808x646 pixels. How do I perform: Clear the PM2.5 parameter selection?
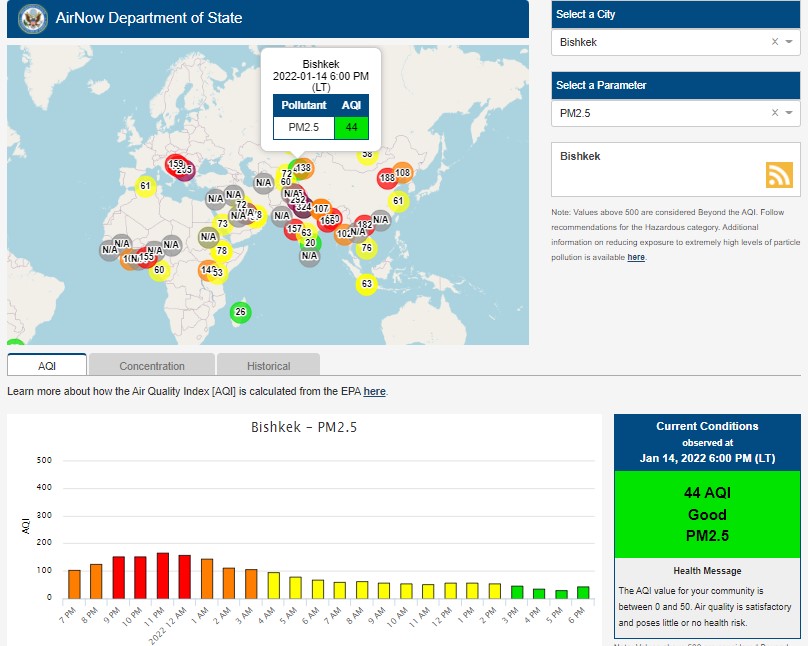tap(774, 113)
